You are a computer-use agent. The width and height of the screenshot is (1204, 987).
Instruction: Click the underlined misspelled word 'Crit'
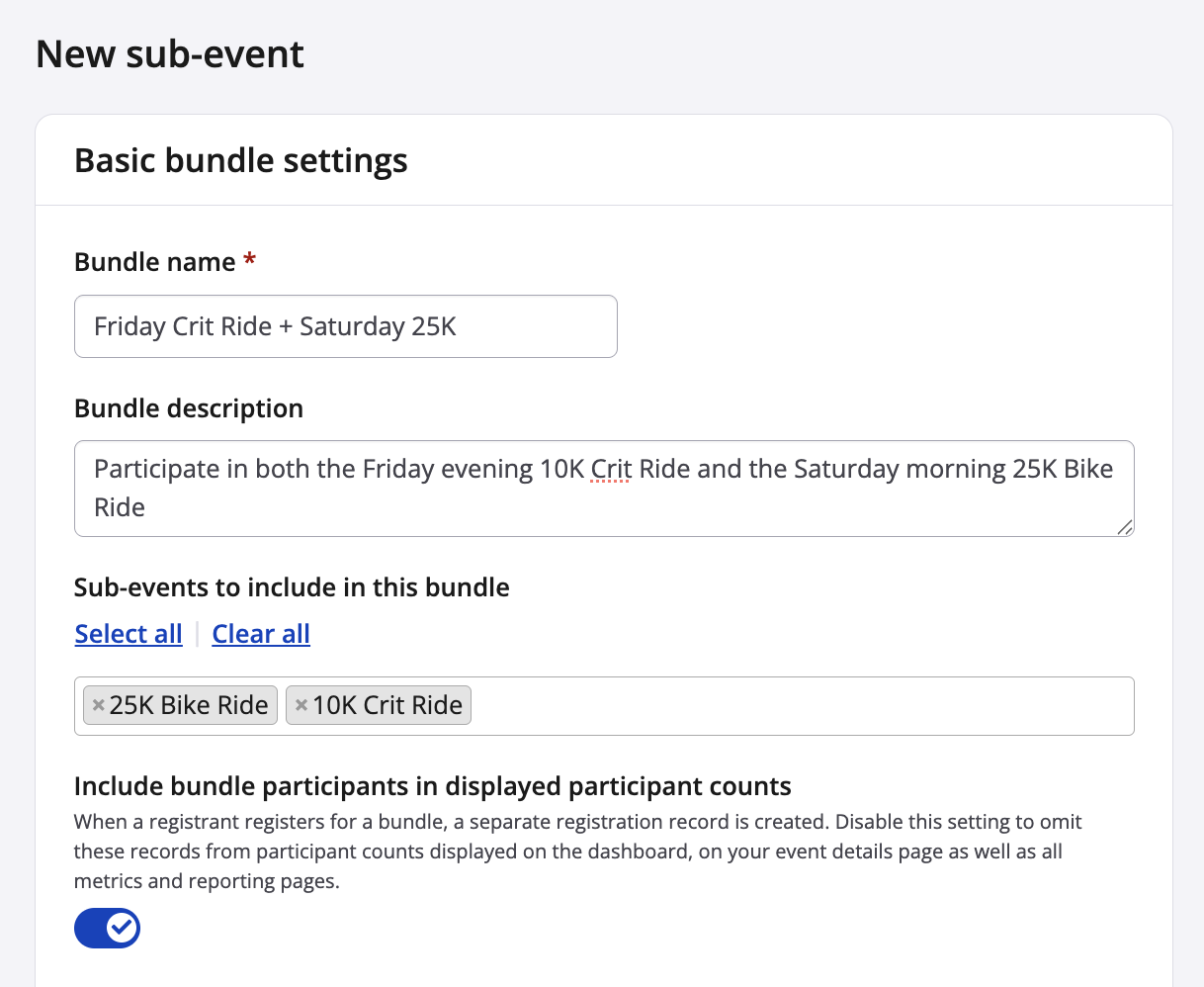coord(611,469)
